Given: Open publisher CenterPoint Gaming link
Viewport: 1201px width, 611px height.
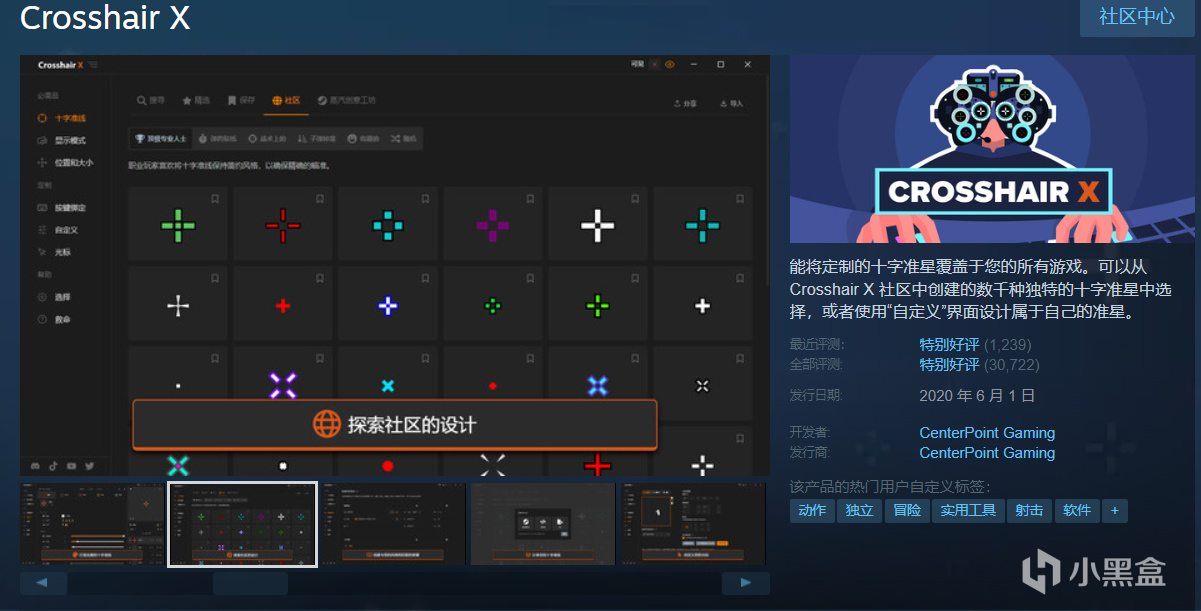Looking at the screenshot, I should pos(987,453).
